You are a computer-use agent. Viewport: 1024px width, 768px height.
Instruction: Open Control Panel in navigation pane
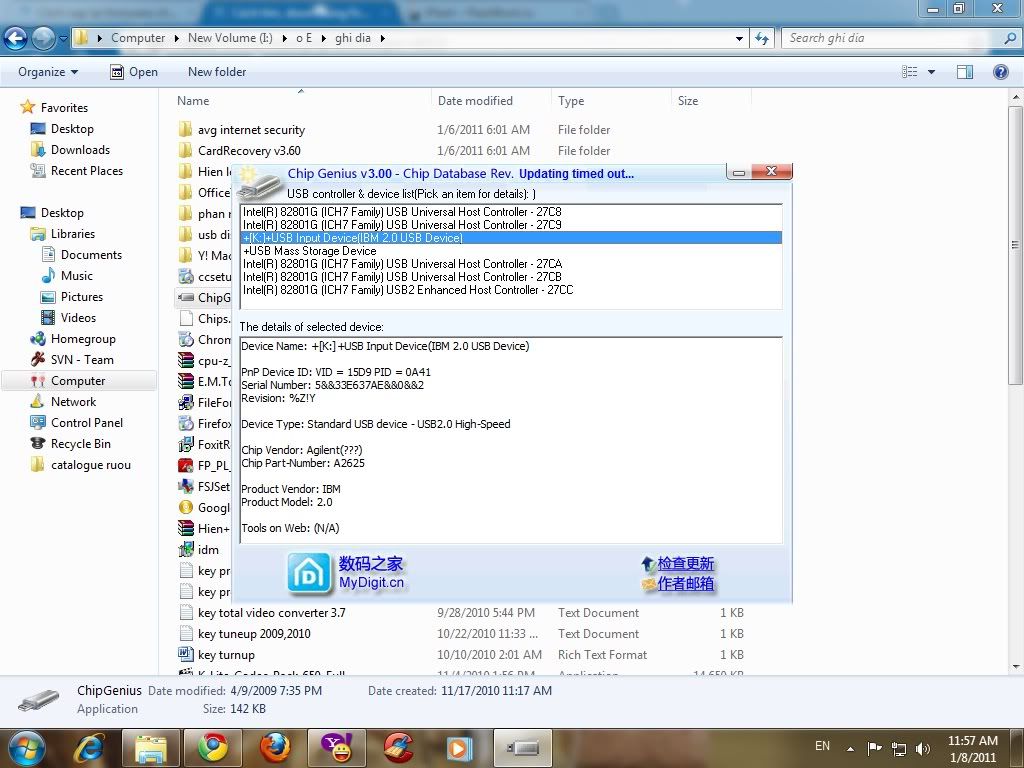[77, 423]
